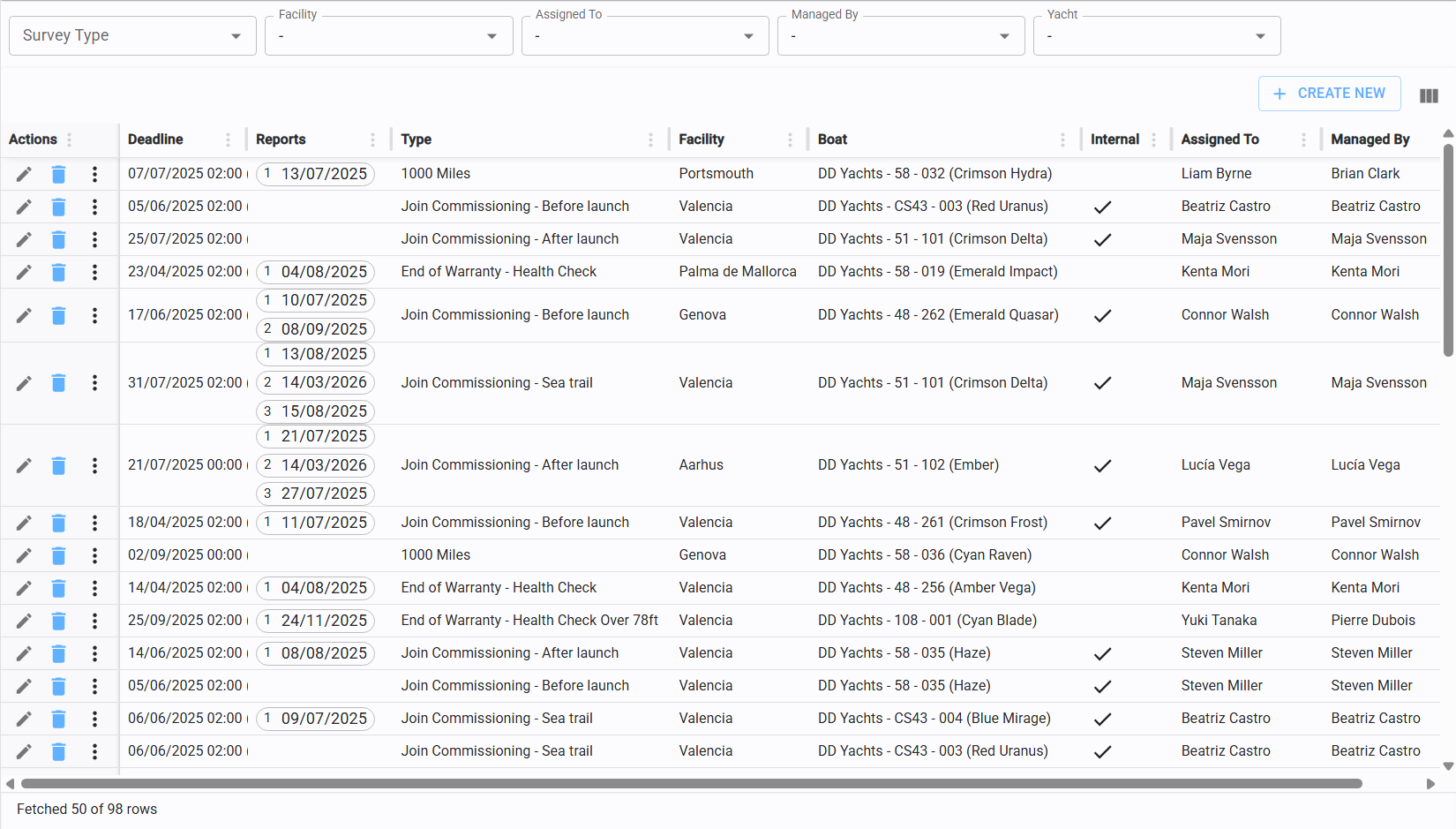Screen dimensions: 1456x829
Task: Delete the Cyan Raven 1000 Miles row
Action: pos(58,556)
